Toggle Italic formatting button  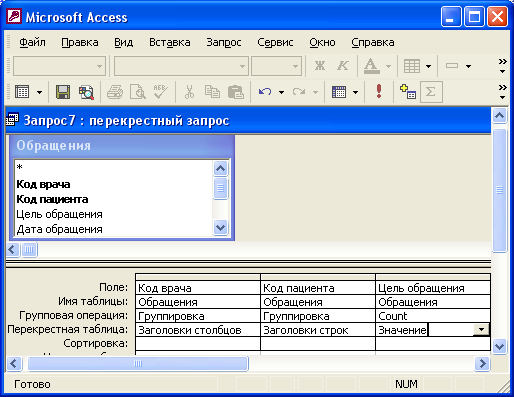(342, 66)
